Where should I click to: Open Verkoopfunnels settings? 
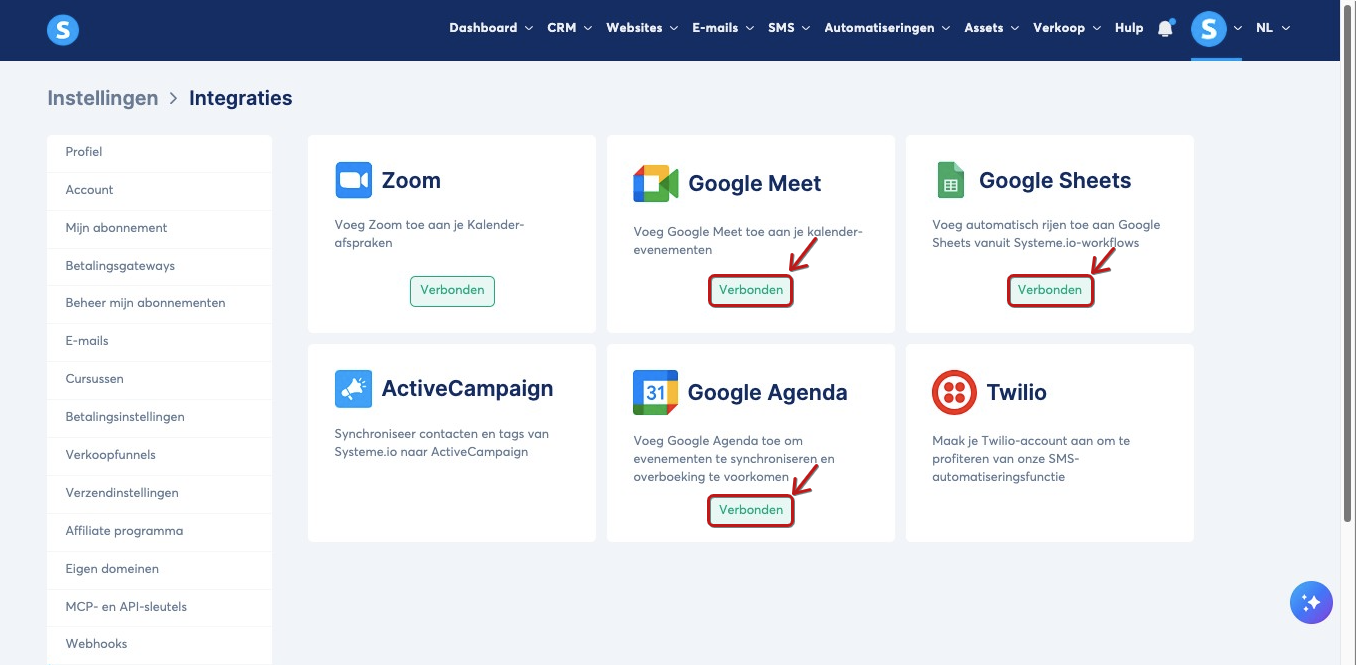tap(159, 455)
